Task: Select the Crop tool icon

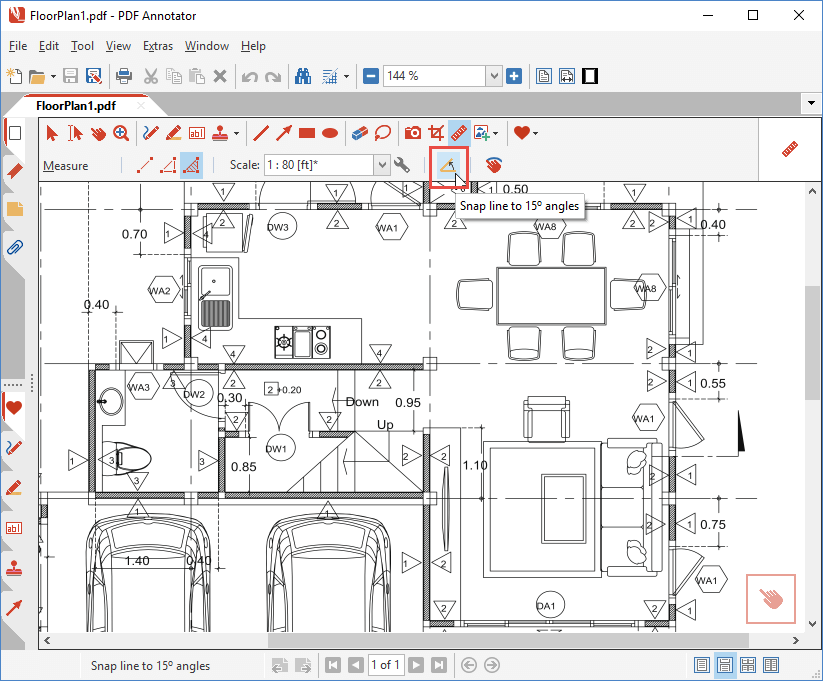Action: point(436,132)
